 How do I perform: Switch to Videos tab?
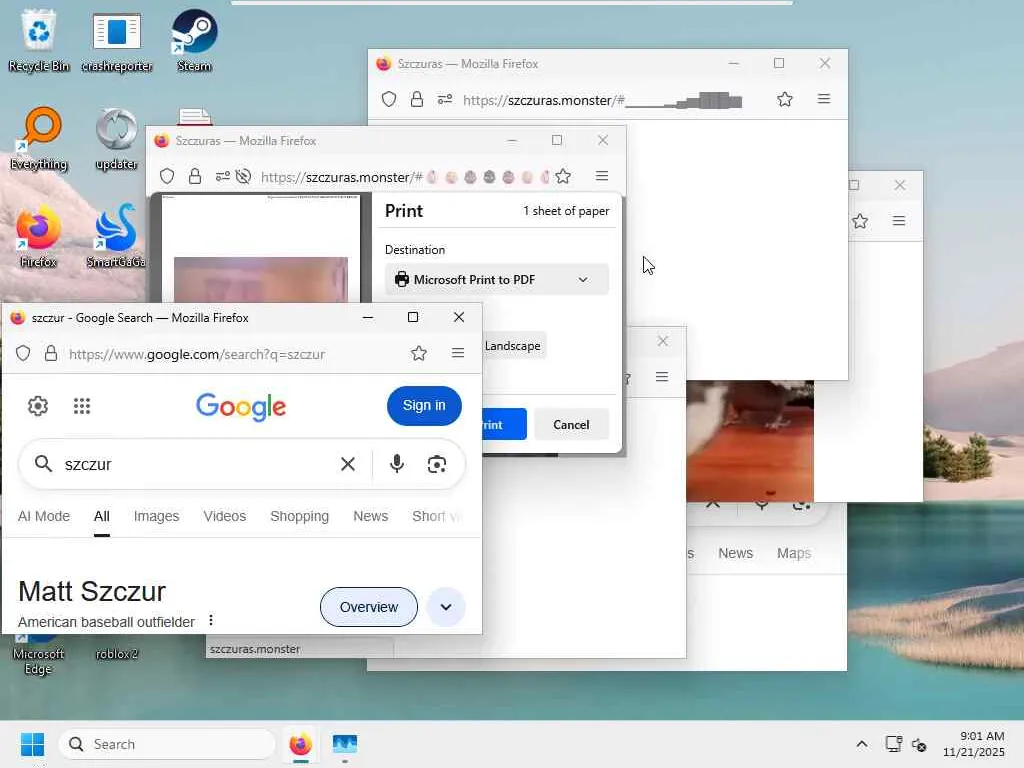[225, 516]
